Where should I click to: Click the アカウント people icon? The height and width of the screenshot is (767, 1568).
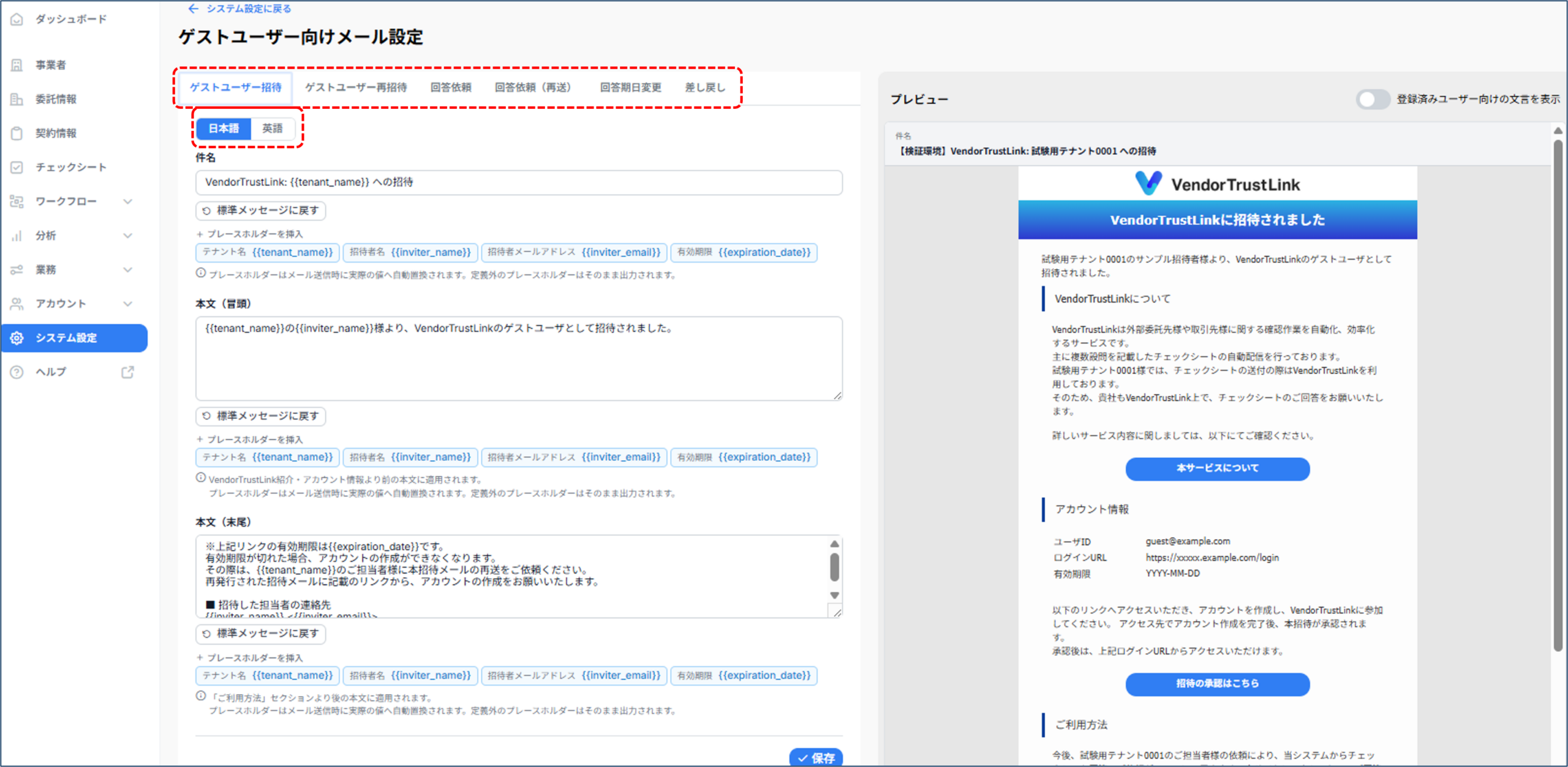coord(17,304)
